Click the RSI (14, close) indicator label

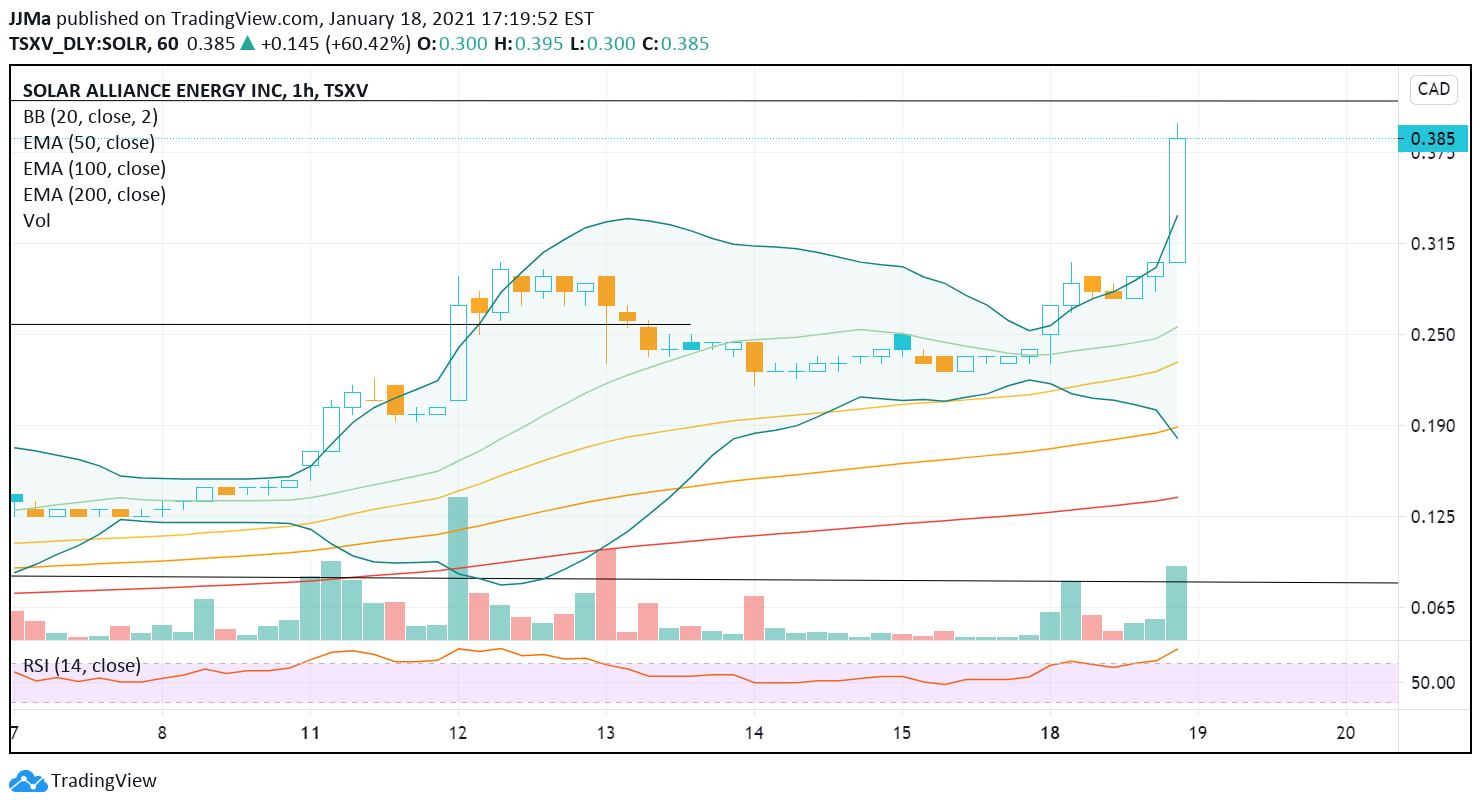[82, 666]
